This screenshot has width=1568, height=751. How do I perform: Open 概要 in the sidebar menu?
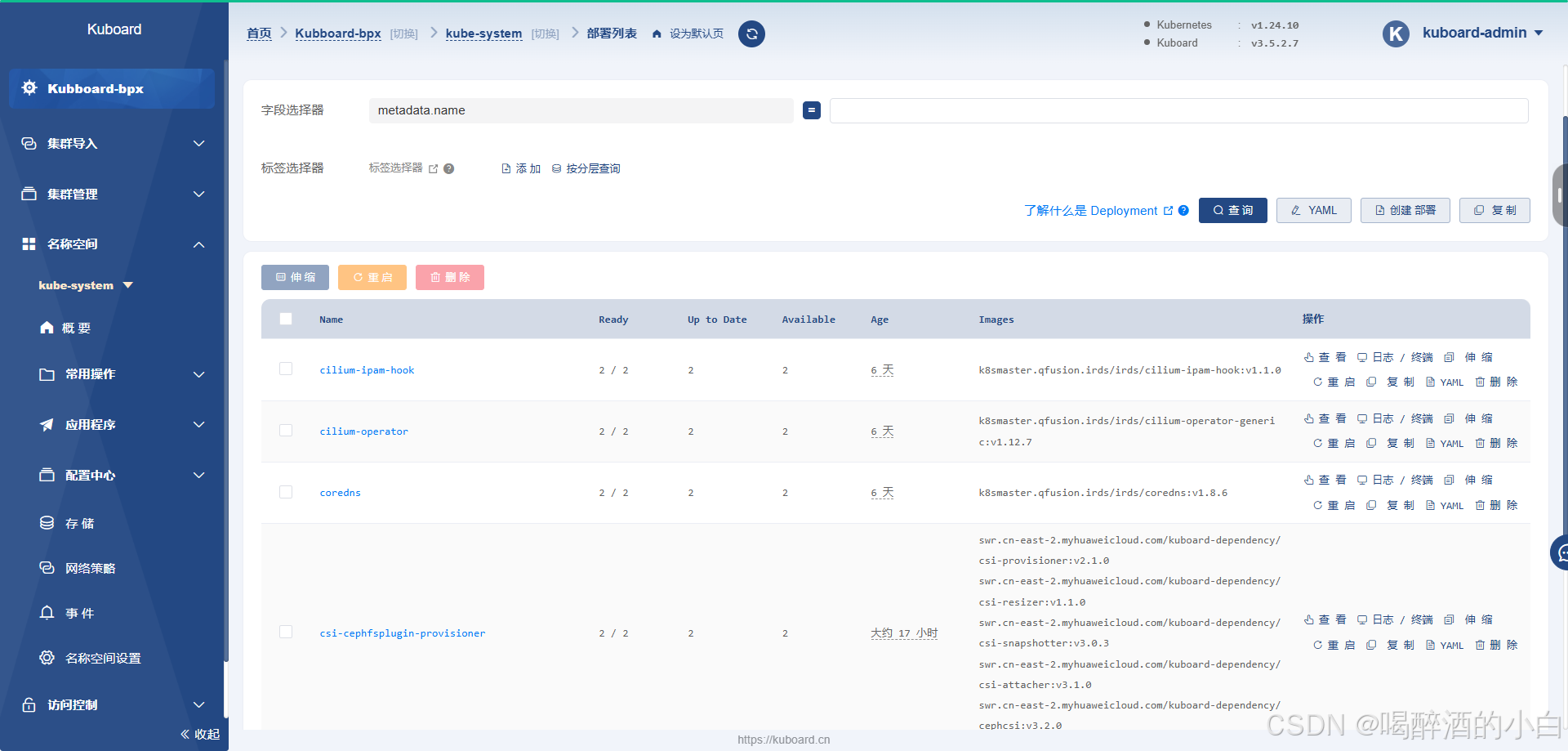pyautogui.click(x=76, y=328)
